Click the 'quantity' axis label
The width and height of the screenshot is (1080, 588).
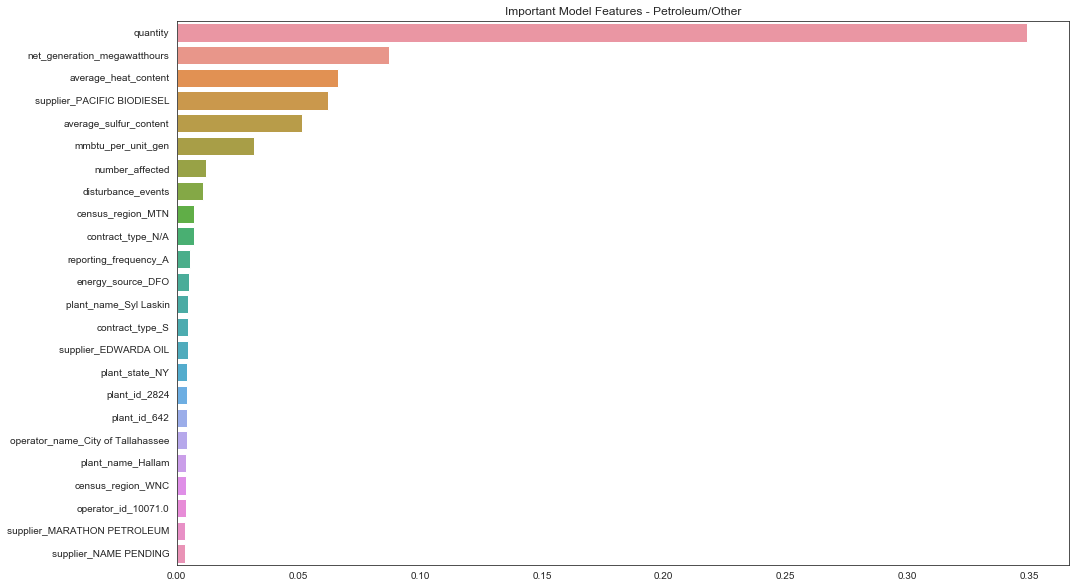[152, 33]
